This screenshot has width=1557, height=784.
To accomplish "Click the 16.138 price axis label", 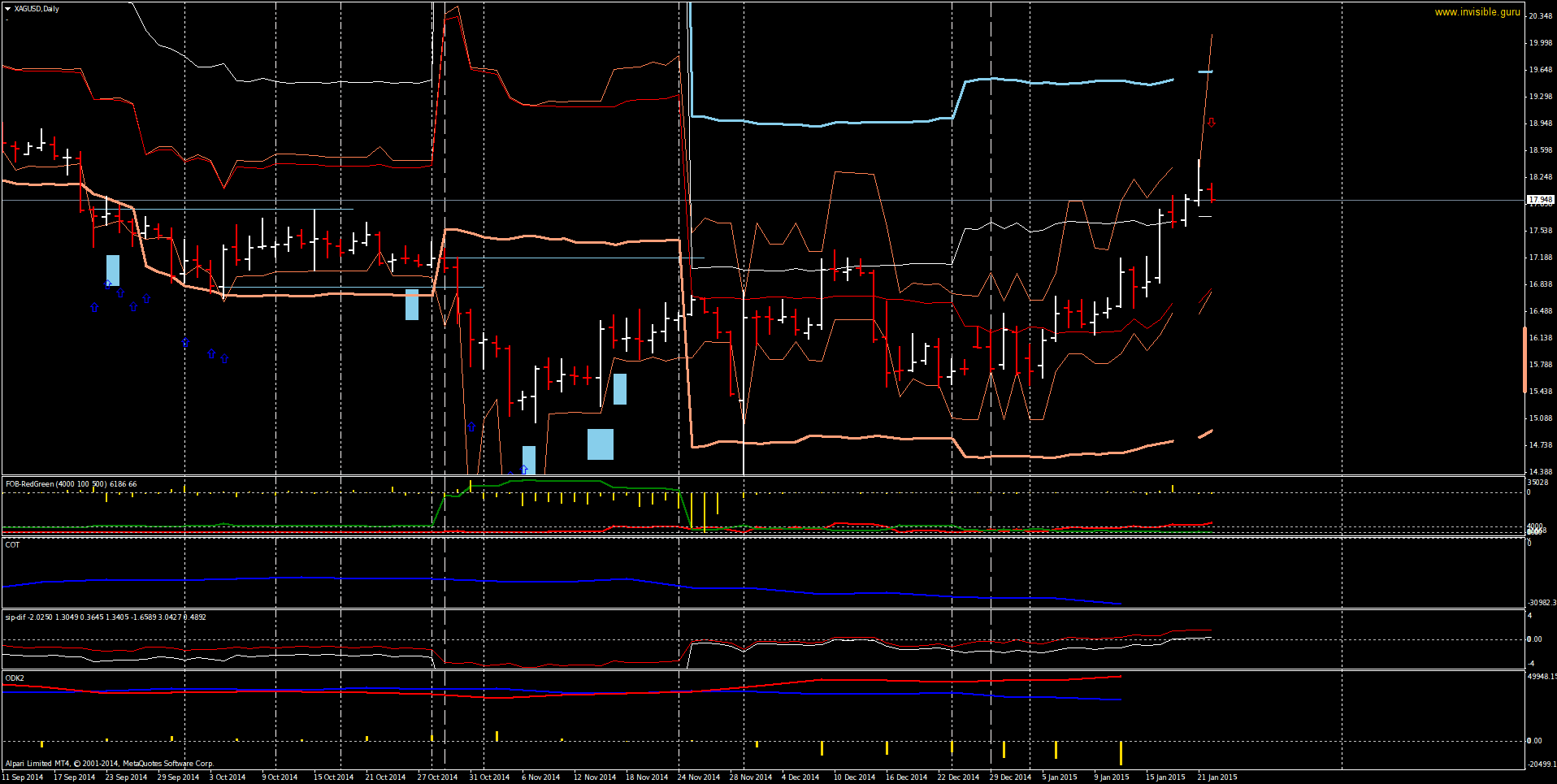I will point(1541,338).
